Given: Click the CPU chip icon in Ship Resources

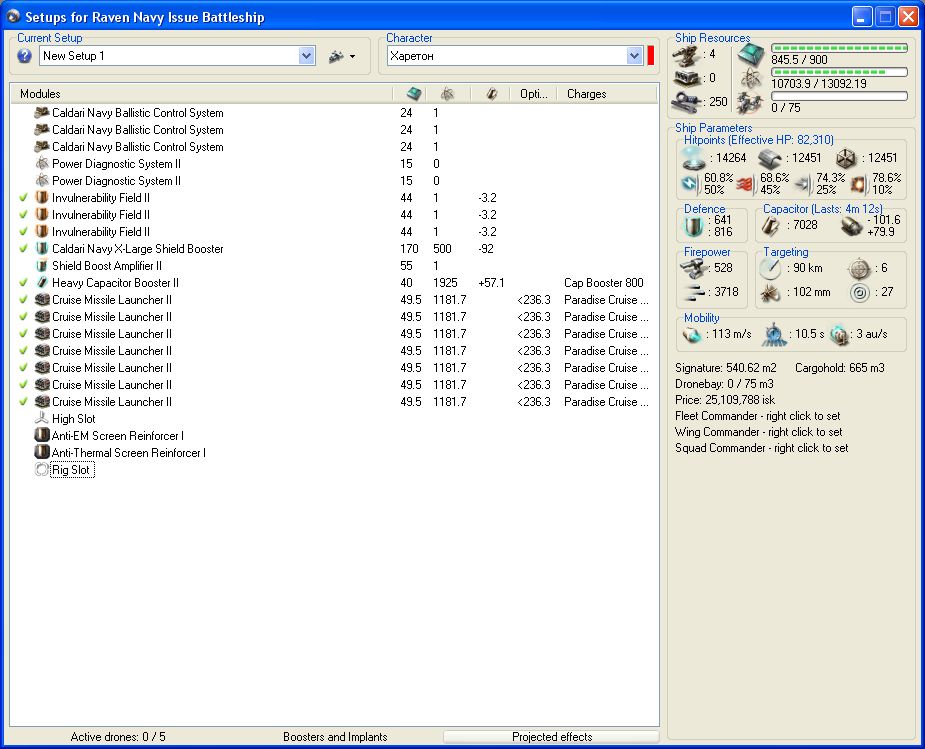Looking at the screenshot, I should click(x=751, y=55).
